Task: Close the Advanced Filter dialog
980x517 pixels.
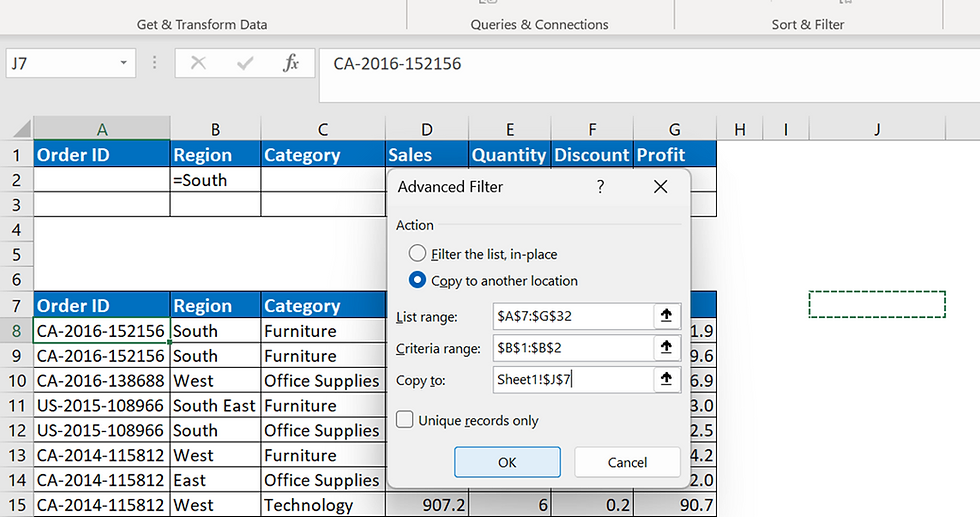Action: pyautogui.click(x=660, y=187)
